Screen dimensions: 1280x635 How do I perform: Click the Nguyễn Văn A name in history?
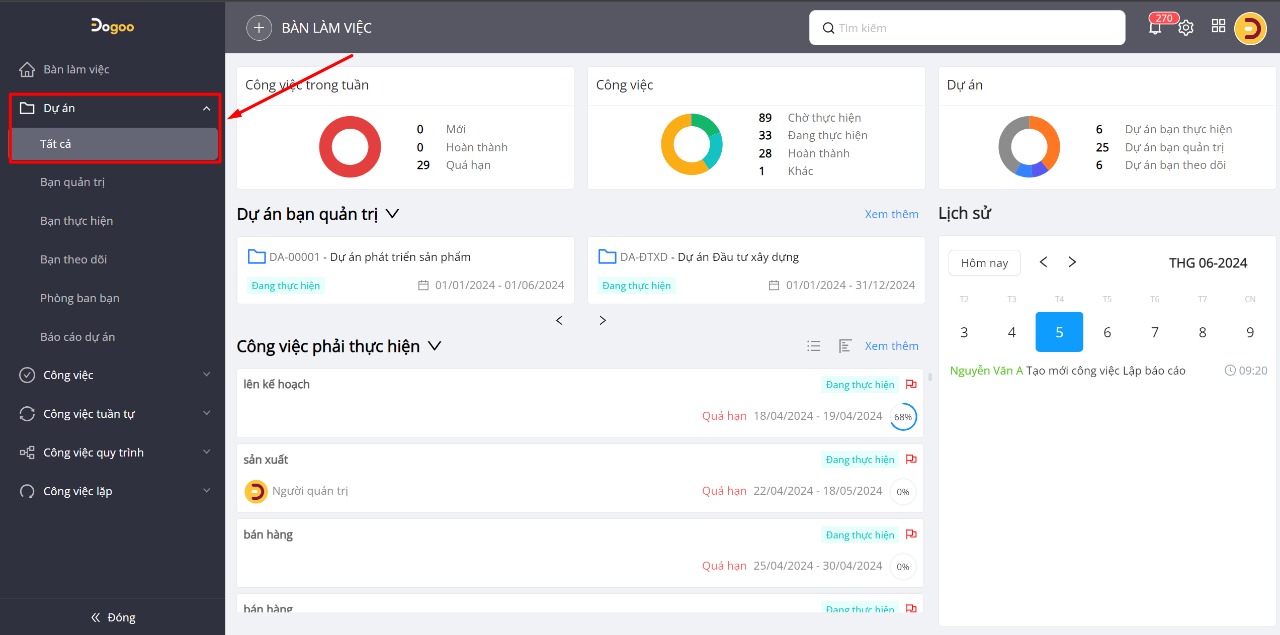click(x=986, y=370)
